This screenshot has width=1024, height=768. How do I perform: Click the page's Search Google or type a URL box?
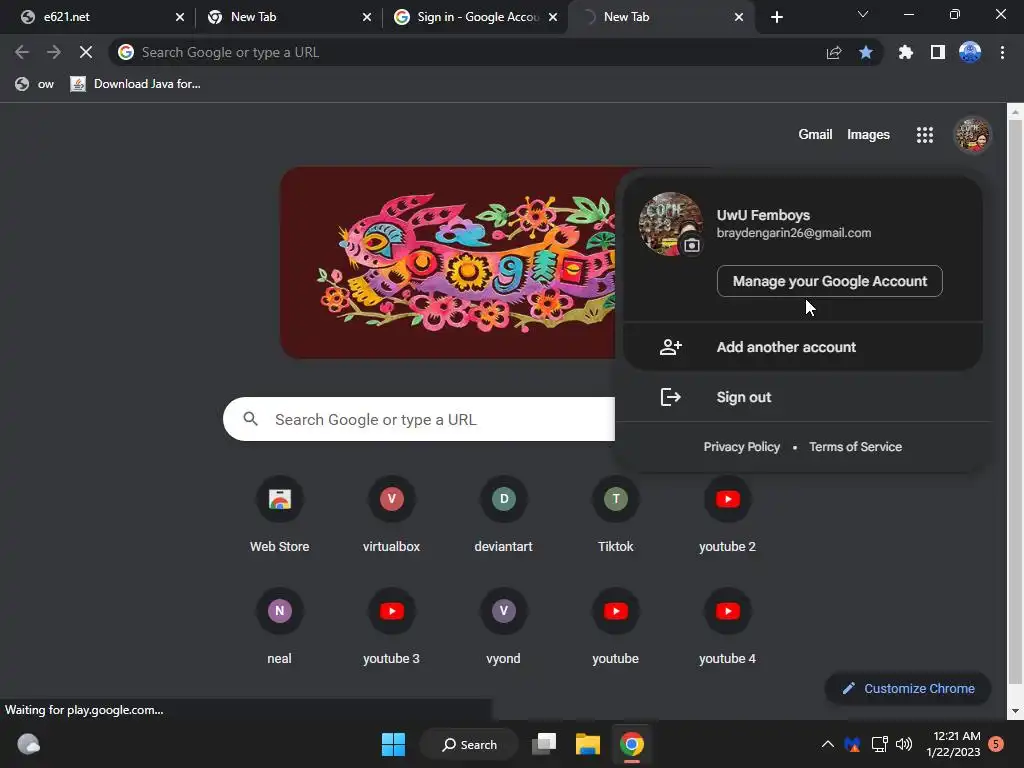click(x=419, y=419)
